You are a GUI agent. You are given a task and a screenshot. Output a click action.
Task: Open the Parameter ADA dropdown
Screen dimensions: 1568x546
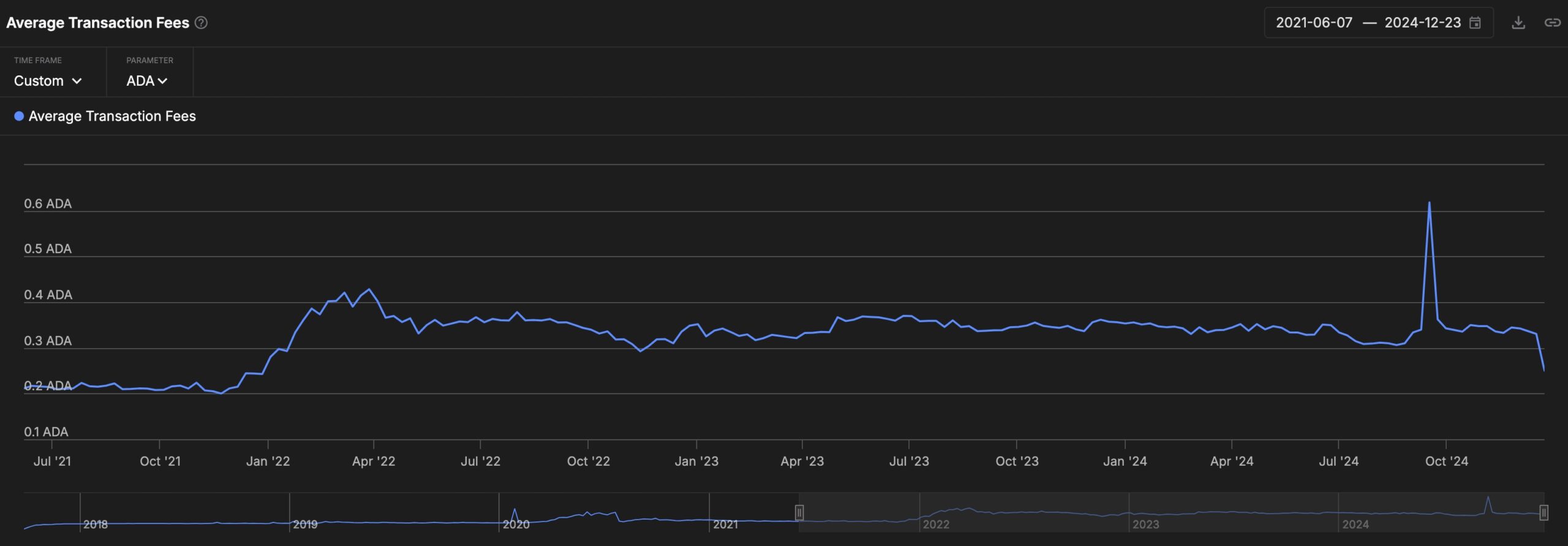click(x=147, y=81)
